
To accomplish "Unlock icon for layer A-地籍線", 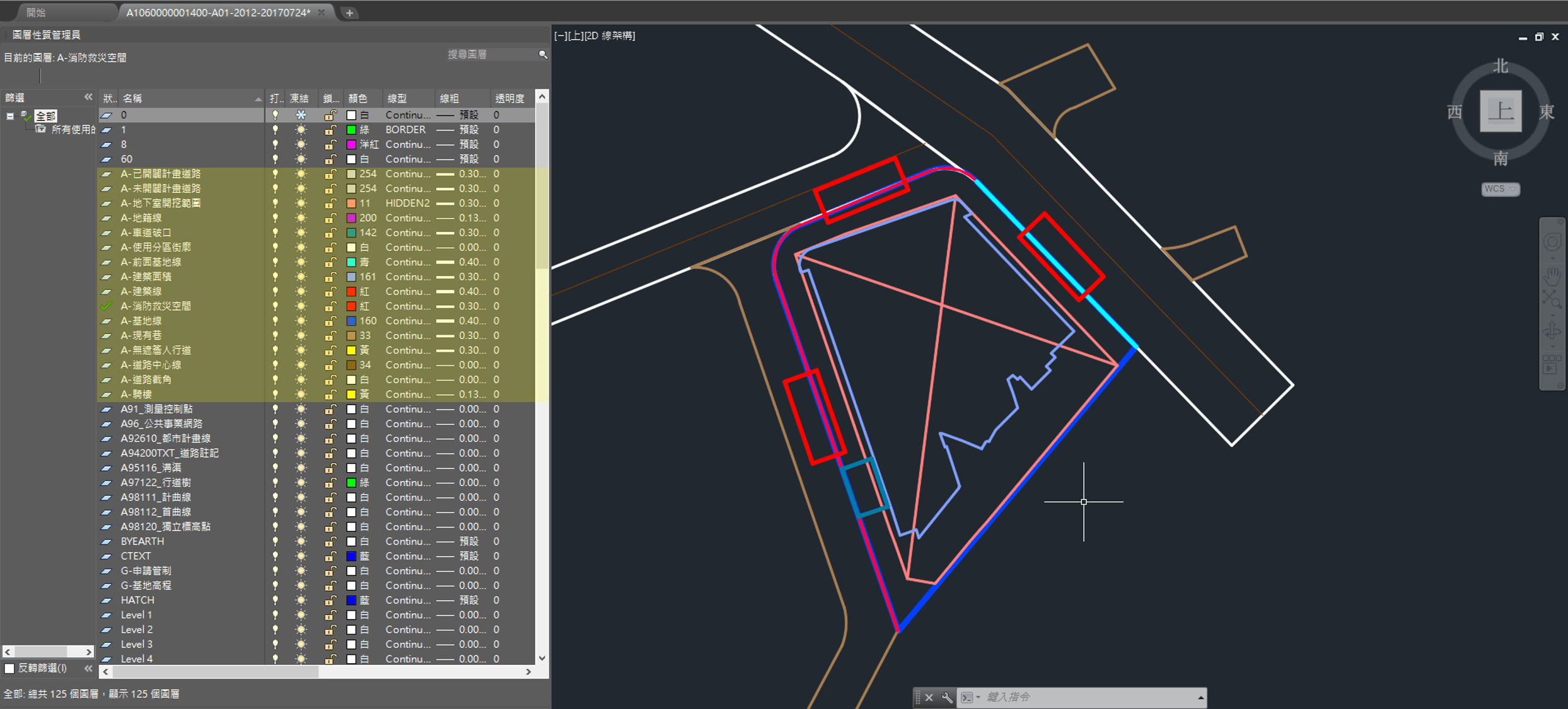I will click(x=330, y=218).
